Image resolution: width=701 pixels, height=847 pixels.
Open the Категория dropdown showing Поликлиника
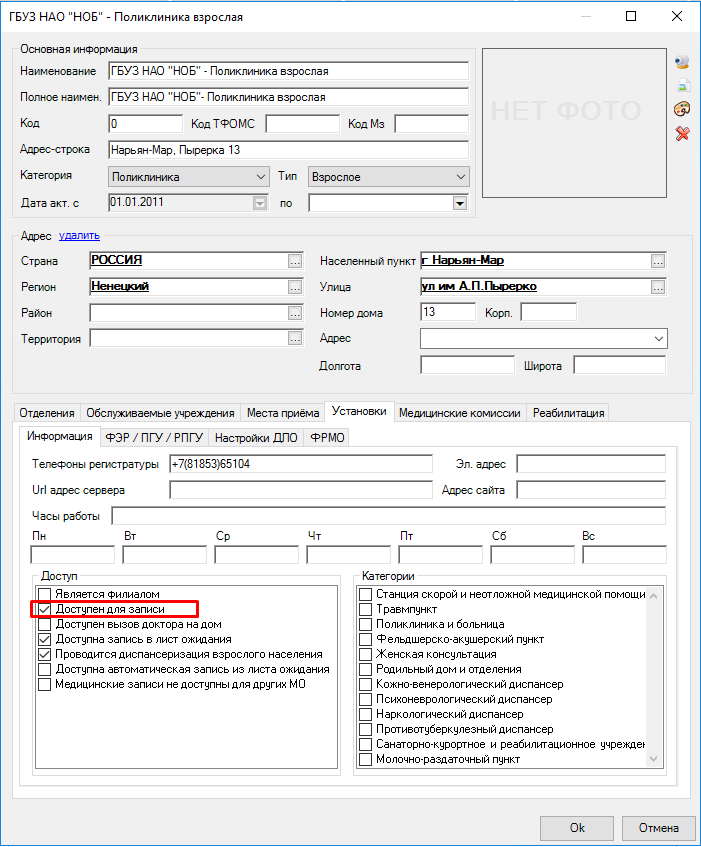click(x=188, y=177)
